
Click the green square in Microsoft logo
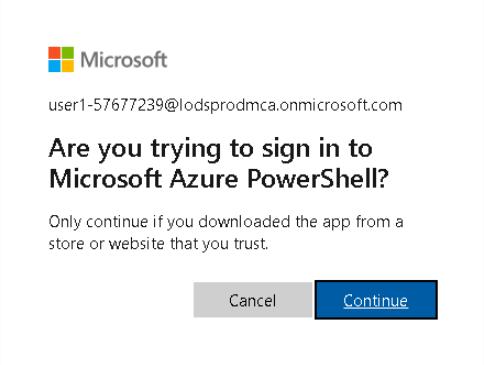pyautogui.click(x=68, y=53)
